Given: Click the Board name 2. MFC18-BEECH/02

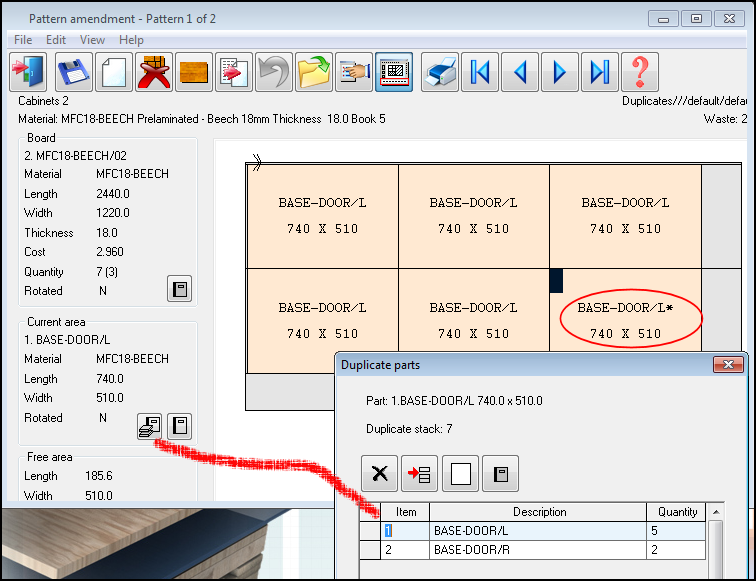Looking at the screenshot, I should click(x=75, y=156).
